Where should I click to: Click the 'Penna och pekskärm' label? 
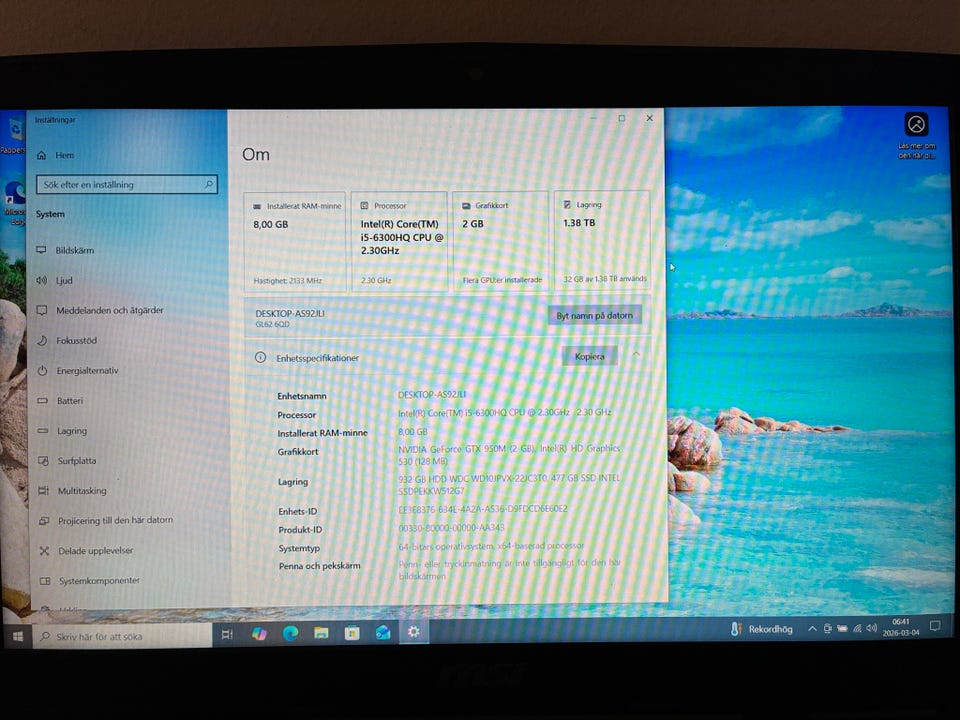(x=320, y=566)
